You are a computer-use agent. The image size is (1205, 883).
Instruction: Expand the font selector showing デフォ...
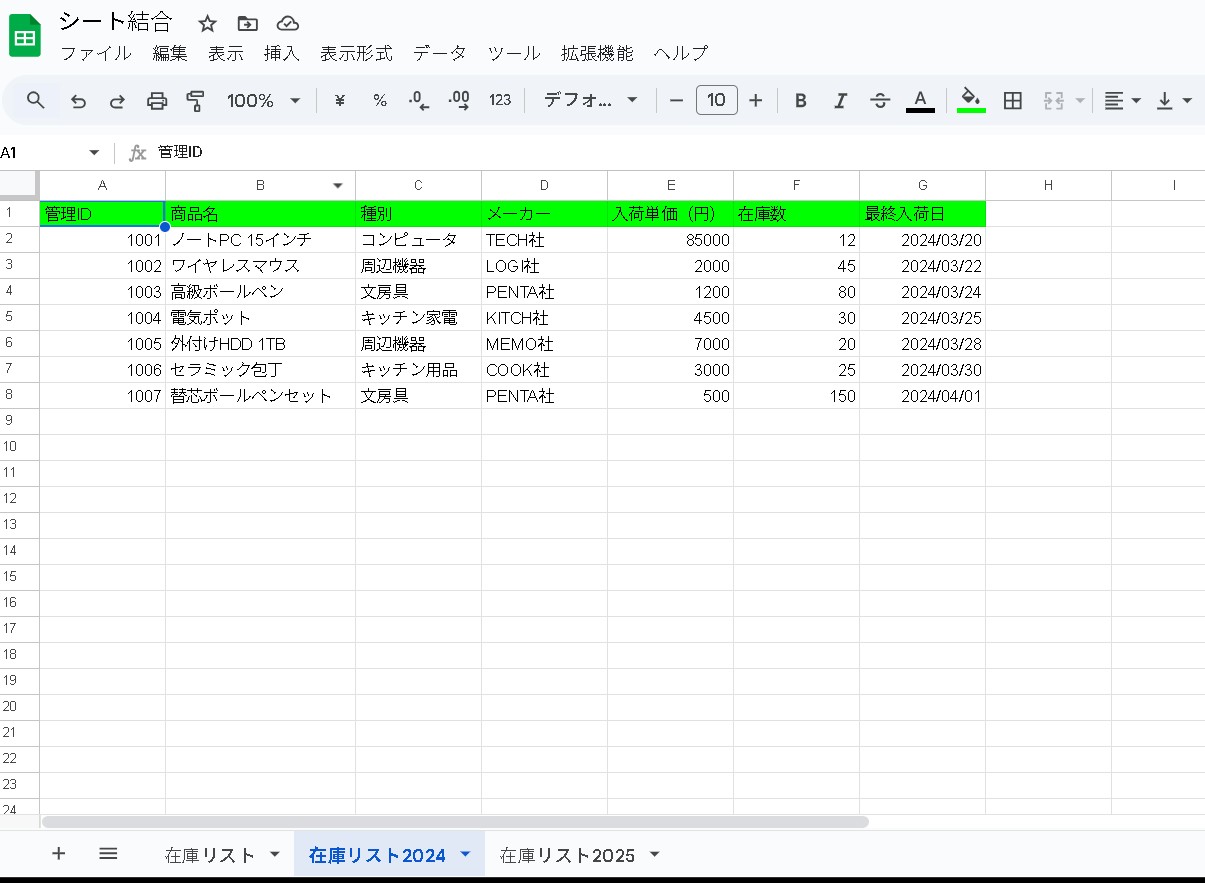click(590, 100)
